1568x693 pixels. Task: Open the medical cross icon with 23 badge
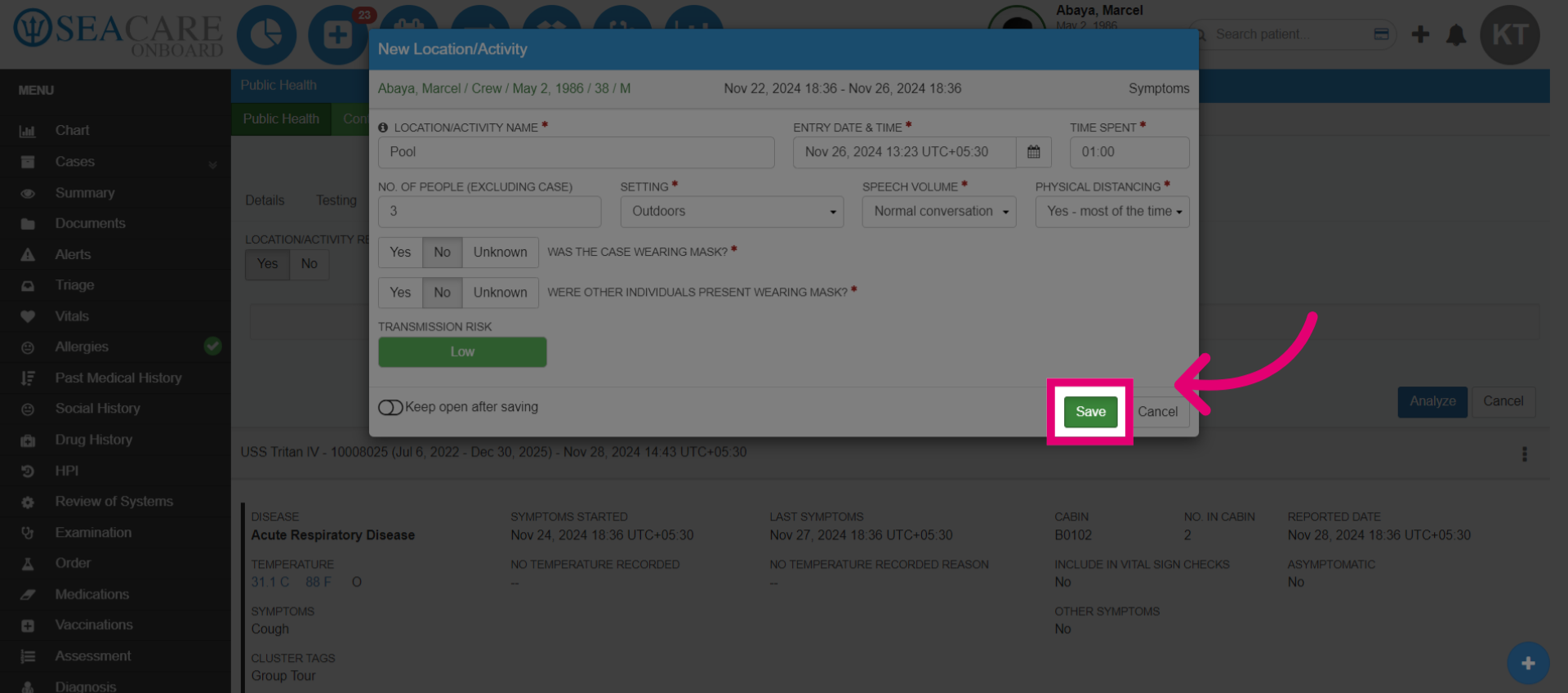tap(337, 35)
